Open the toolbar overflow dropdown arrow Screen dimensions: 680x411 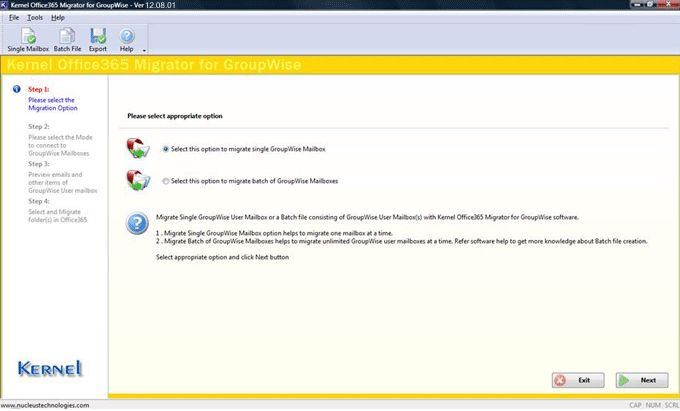[x=144, y=50]
